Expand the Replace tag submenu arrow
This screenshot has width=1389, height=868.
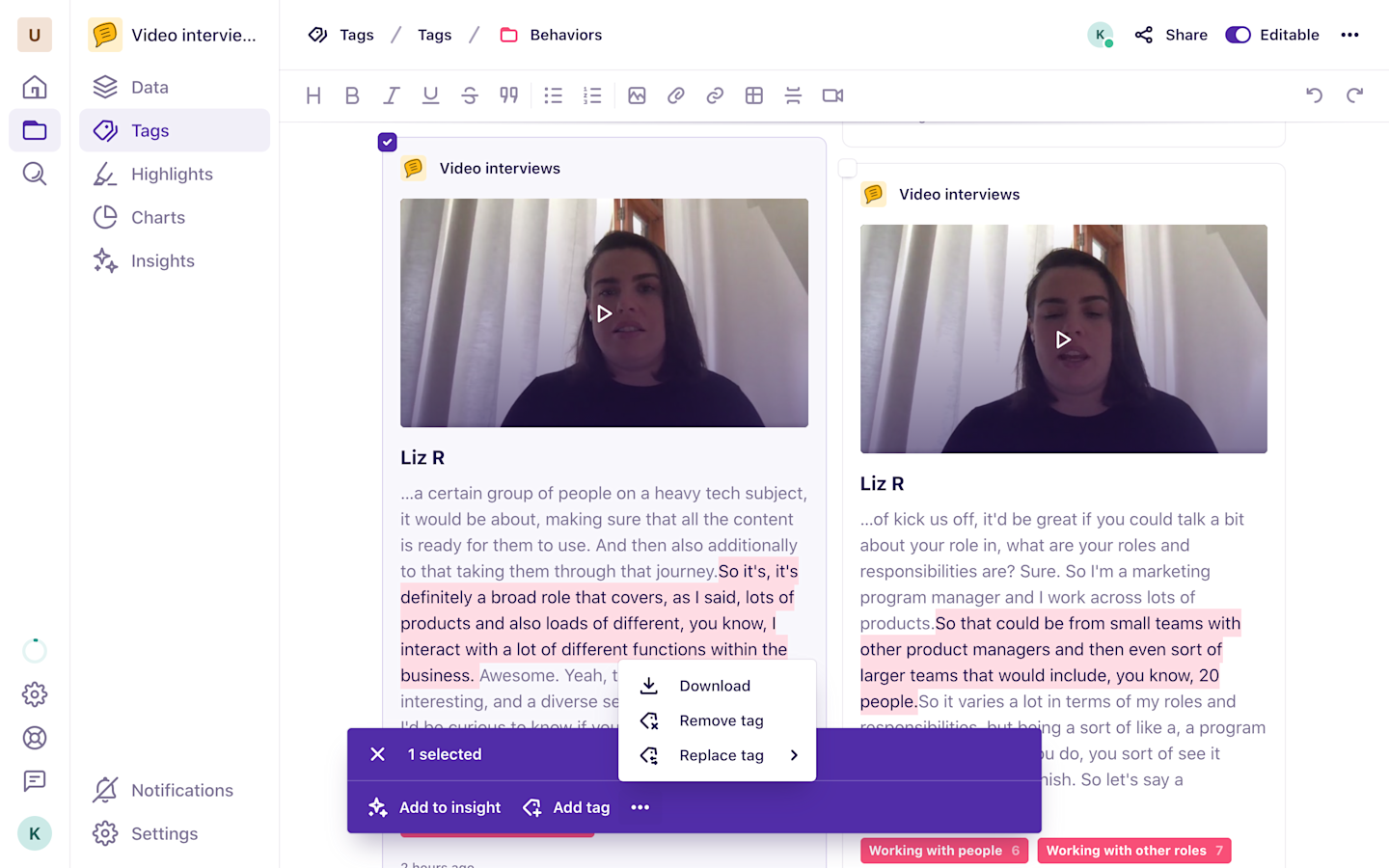794,755
